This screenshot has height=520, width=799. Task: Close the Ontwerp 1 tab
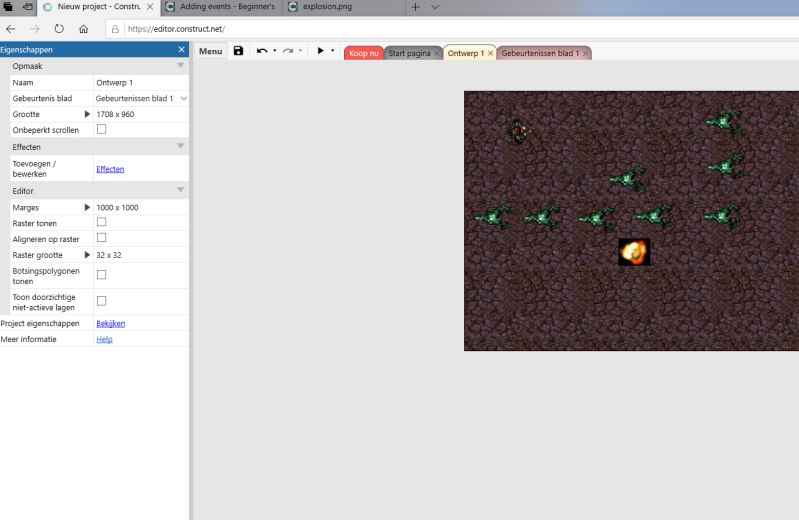pyautogui.click(x=490, y=53)
